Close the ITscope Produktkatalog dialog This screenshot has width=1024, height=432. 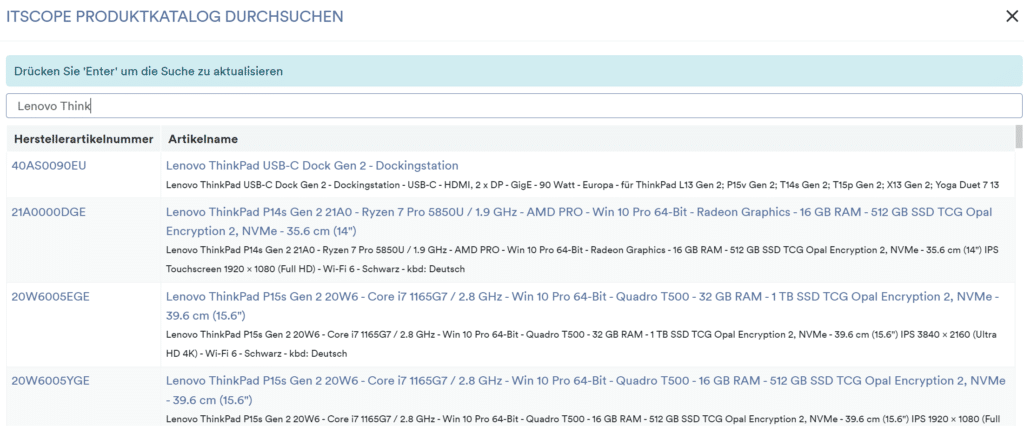[1012, 16]
